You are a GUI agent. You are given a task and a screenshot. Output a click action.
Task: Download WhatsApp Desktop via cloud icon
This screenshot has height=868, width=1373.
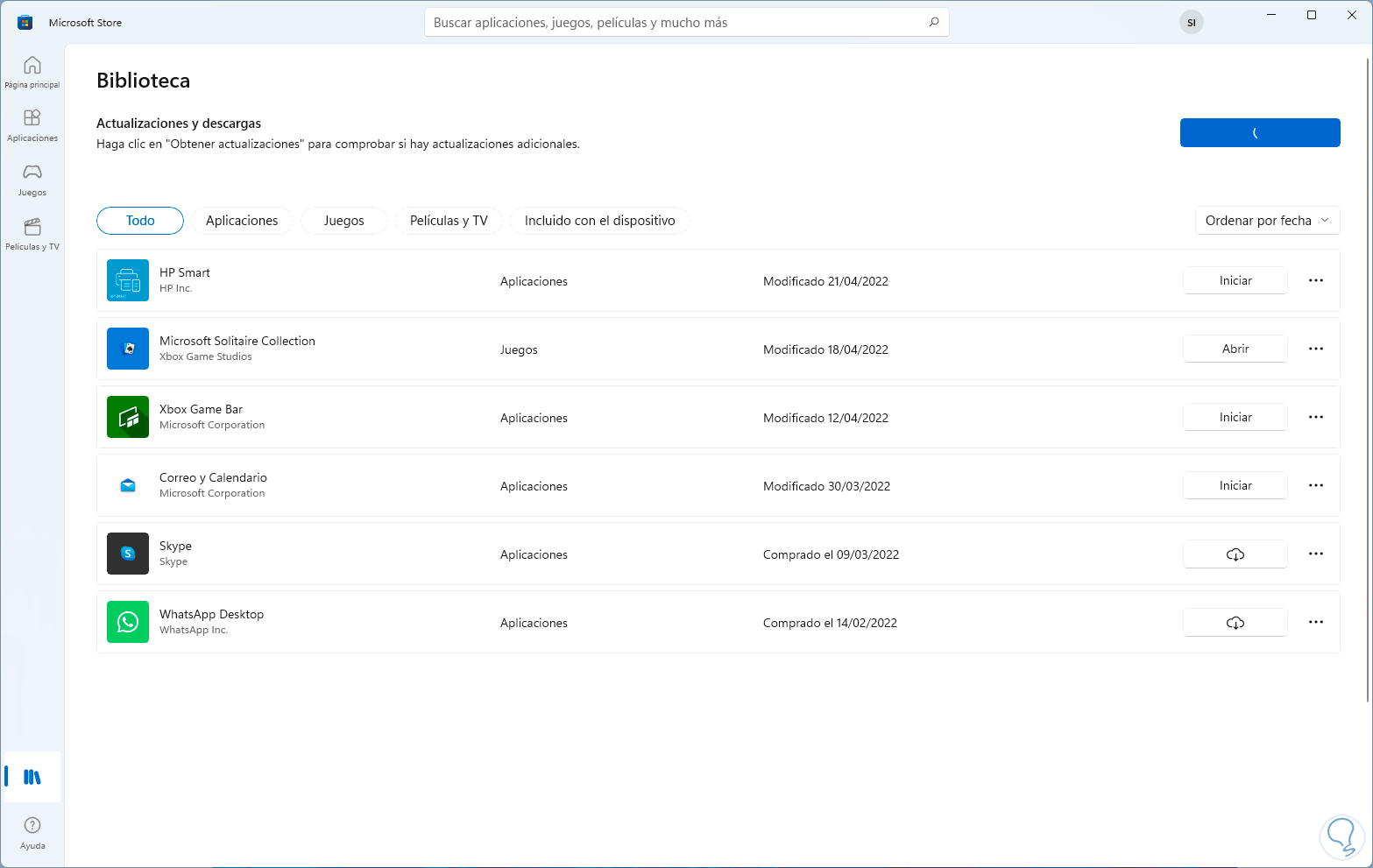point(1235,623)
